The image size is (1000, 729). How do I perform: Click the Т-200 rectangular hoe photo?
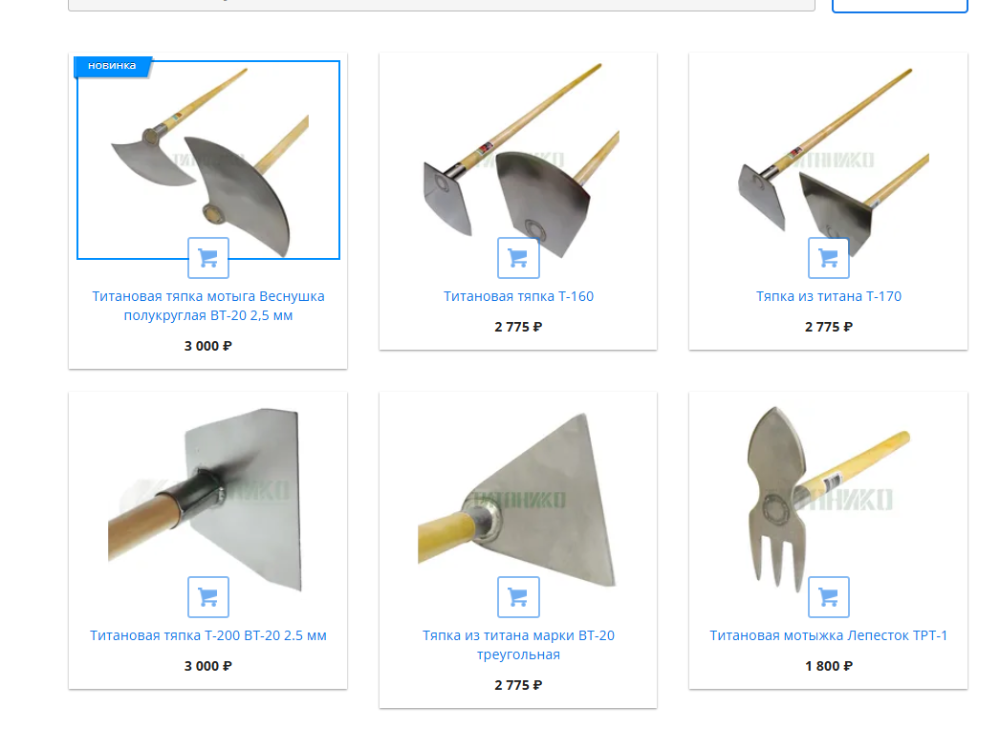tap(208, 497)
